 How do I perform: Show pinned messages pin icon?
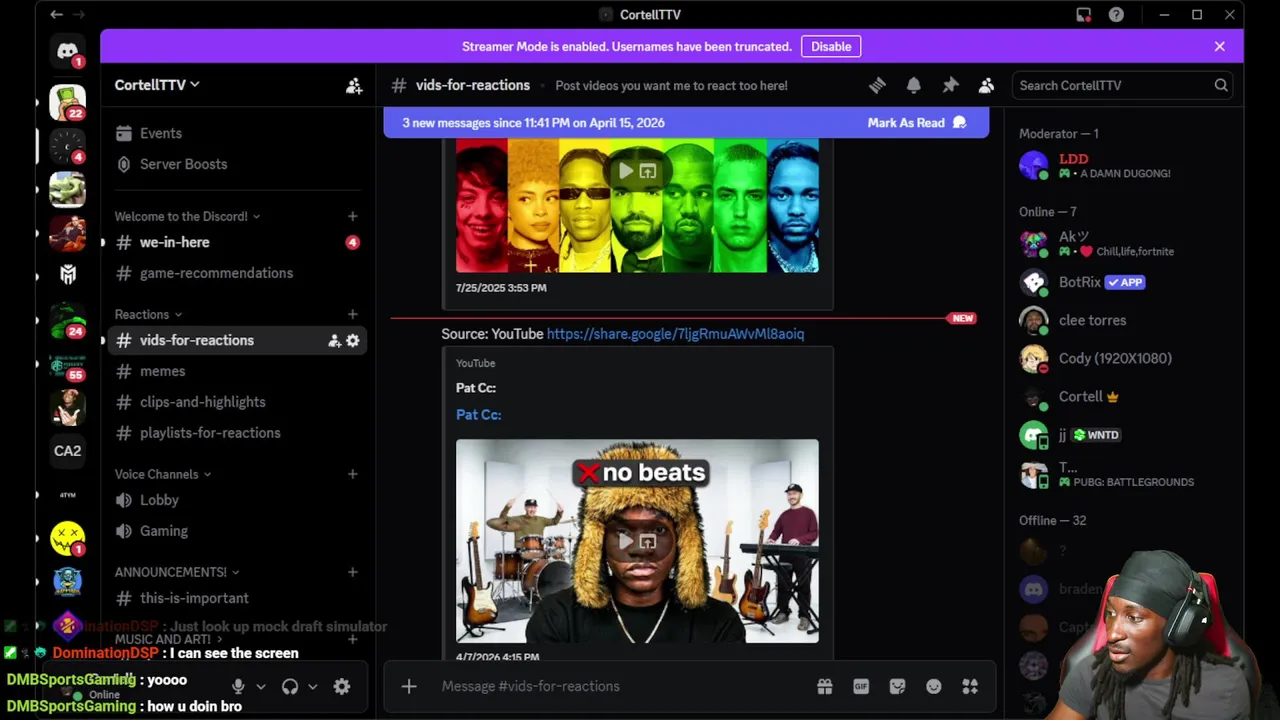pos(950,86)
